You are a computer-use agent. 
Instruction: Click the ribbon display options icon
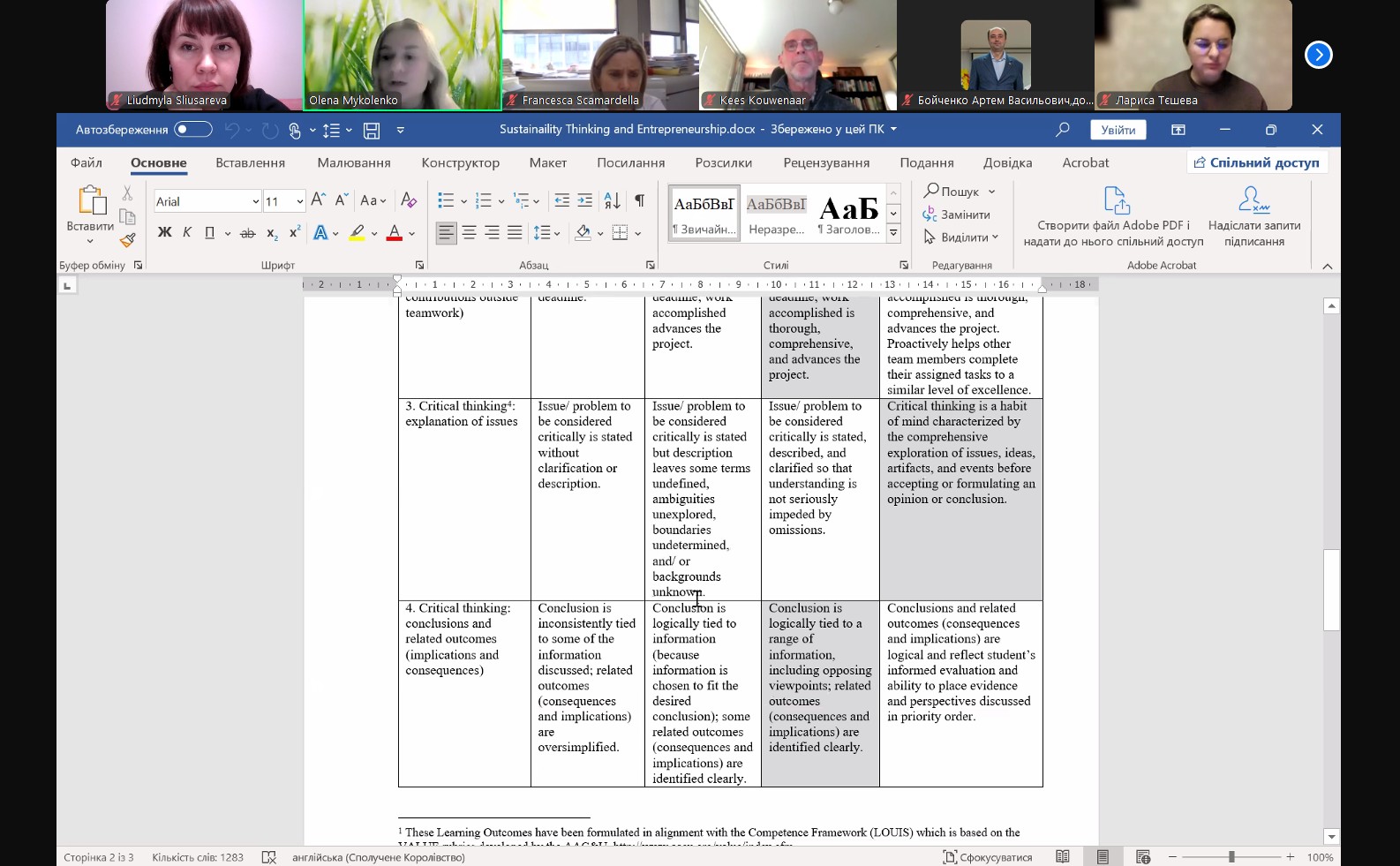point(1178,130)
